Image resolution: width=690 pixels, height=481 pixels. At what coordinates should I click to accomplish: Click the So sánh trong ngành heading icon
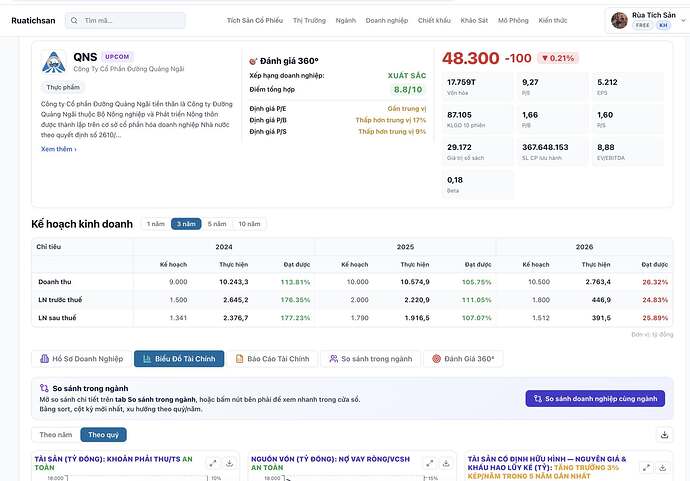[x=44, y=388]
